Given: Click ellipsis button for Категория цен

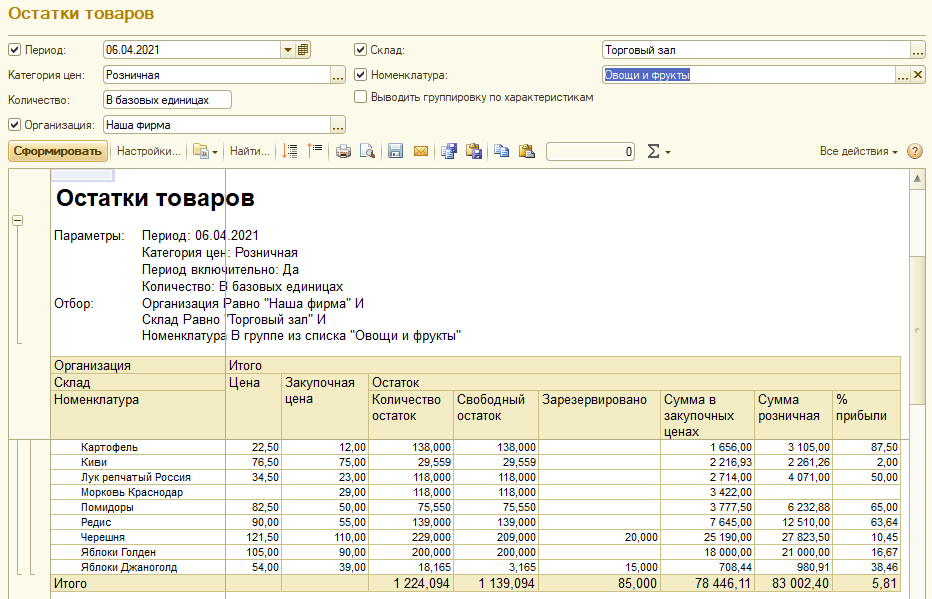Looking at the screenshot, I should point(338,75).
